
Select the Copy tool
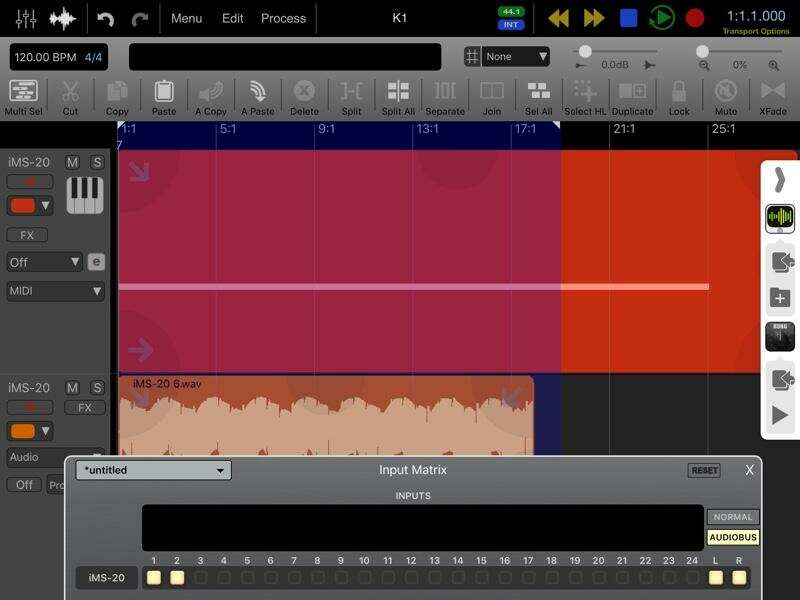[x=117, y=97]
